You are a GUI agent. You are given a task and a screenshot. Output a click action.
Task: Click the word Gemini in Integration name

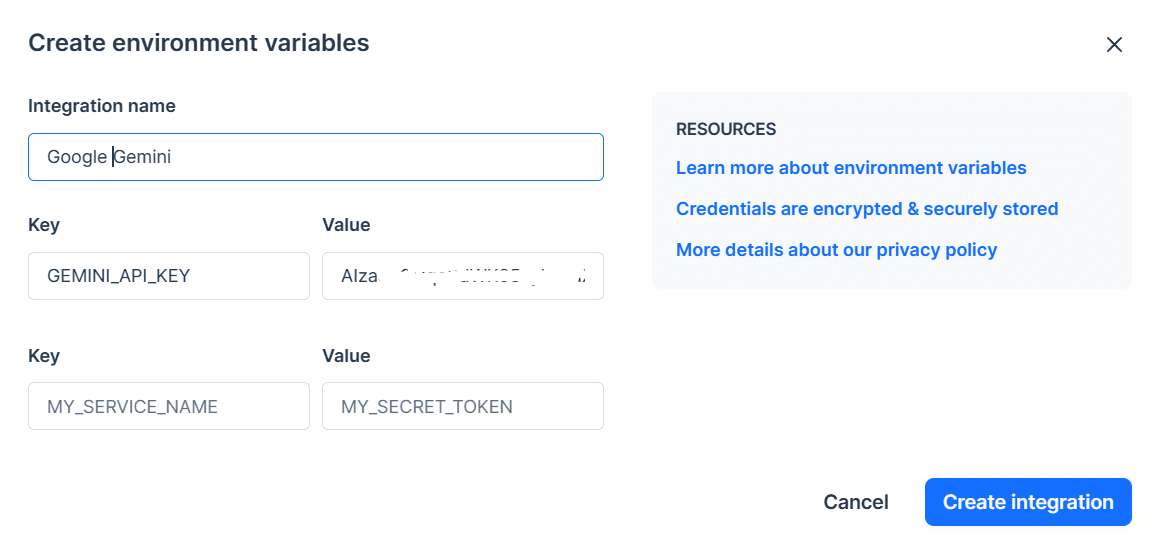[x=143, y=157]
